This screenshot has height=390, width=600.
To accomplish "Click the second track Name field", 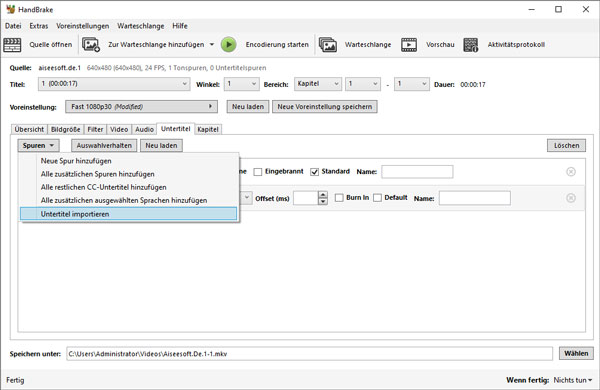I will (x=474, y=198).
